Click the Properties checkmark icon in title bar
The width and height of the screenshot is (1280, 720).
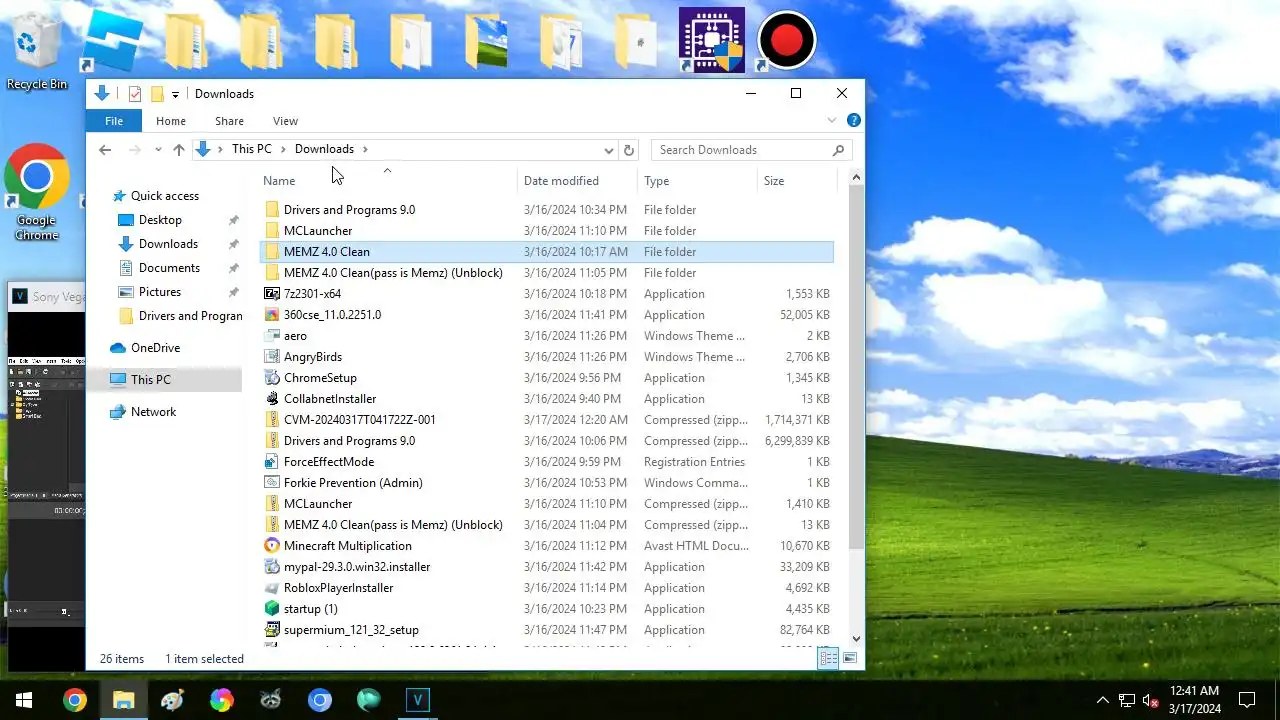[x=135, y=94]
